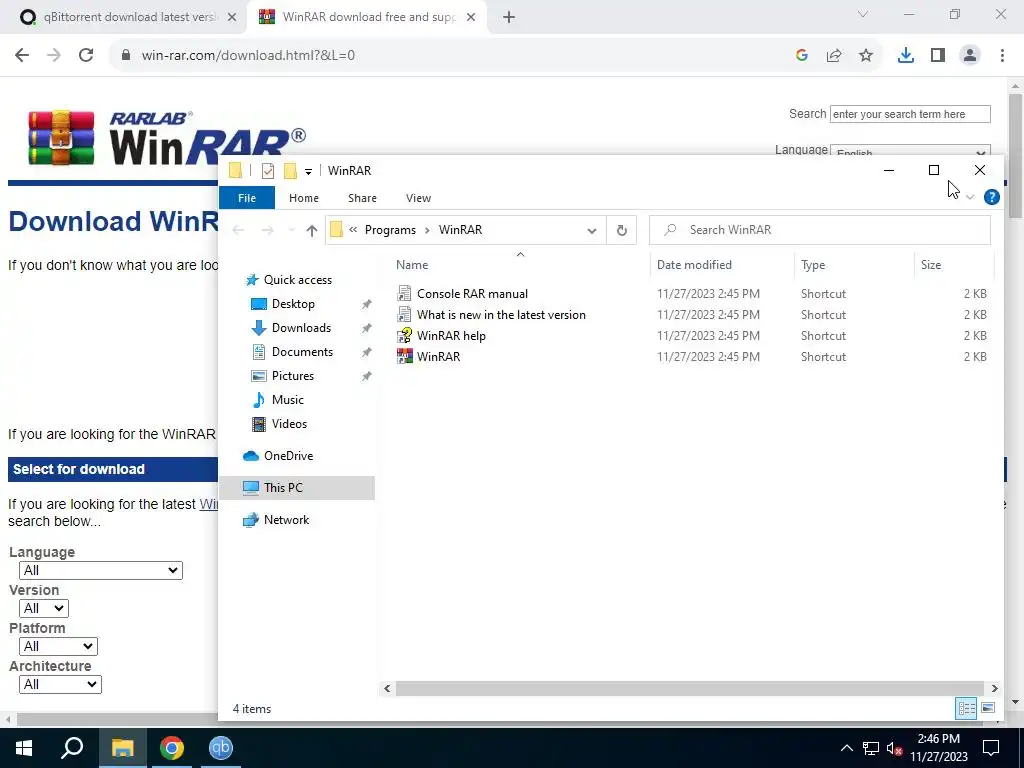Click Properties icon in Explorer quick access toolbar
The image size is (1024, 768).
pyautogui.click(x=268, y=170)
